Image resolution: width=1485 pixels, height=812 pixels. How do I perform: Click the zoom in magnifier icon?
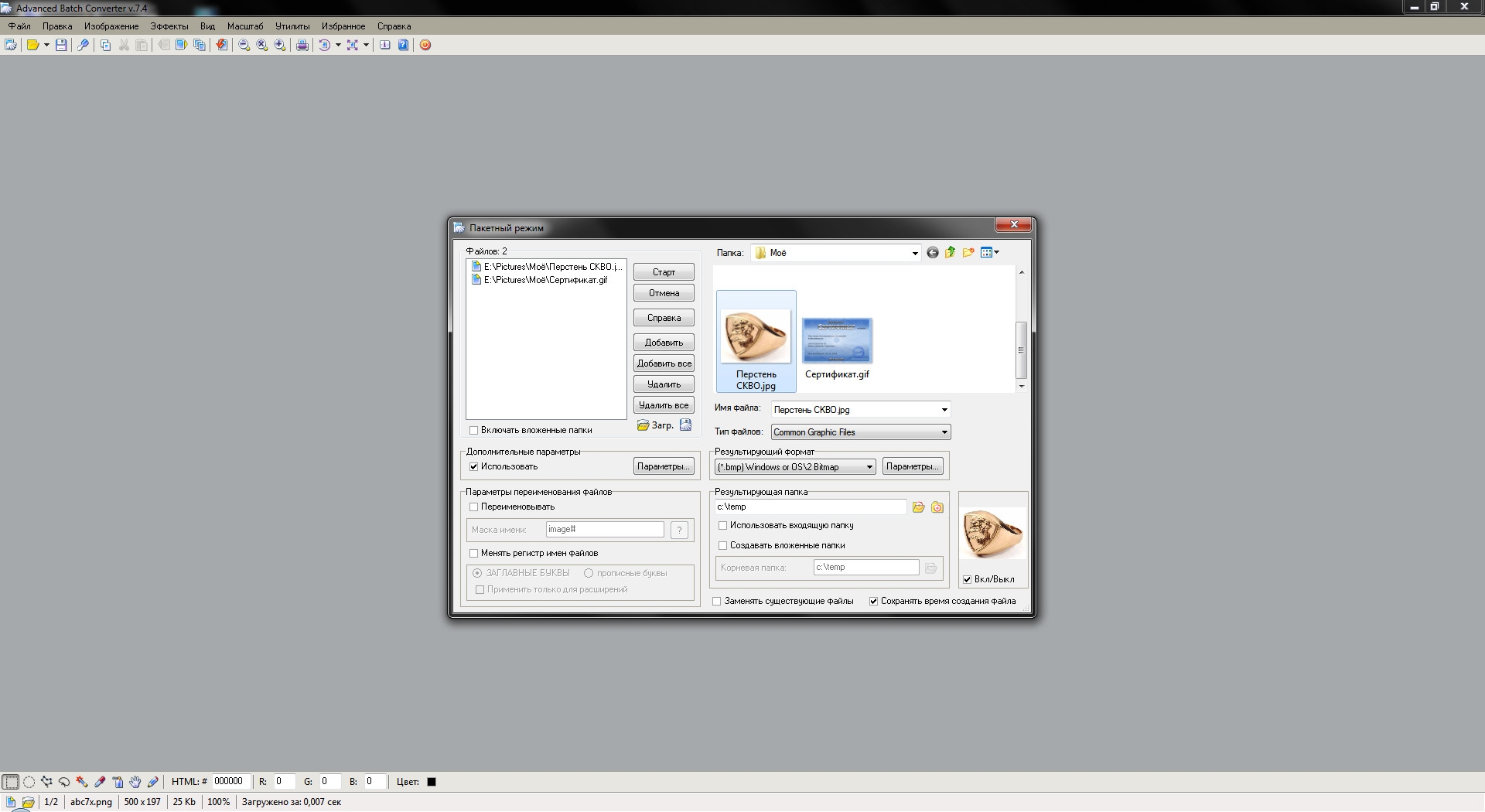[x=280, y=45]
